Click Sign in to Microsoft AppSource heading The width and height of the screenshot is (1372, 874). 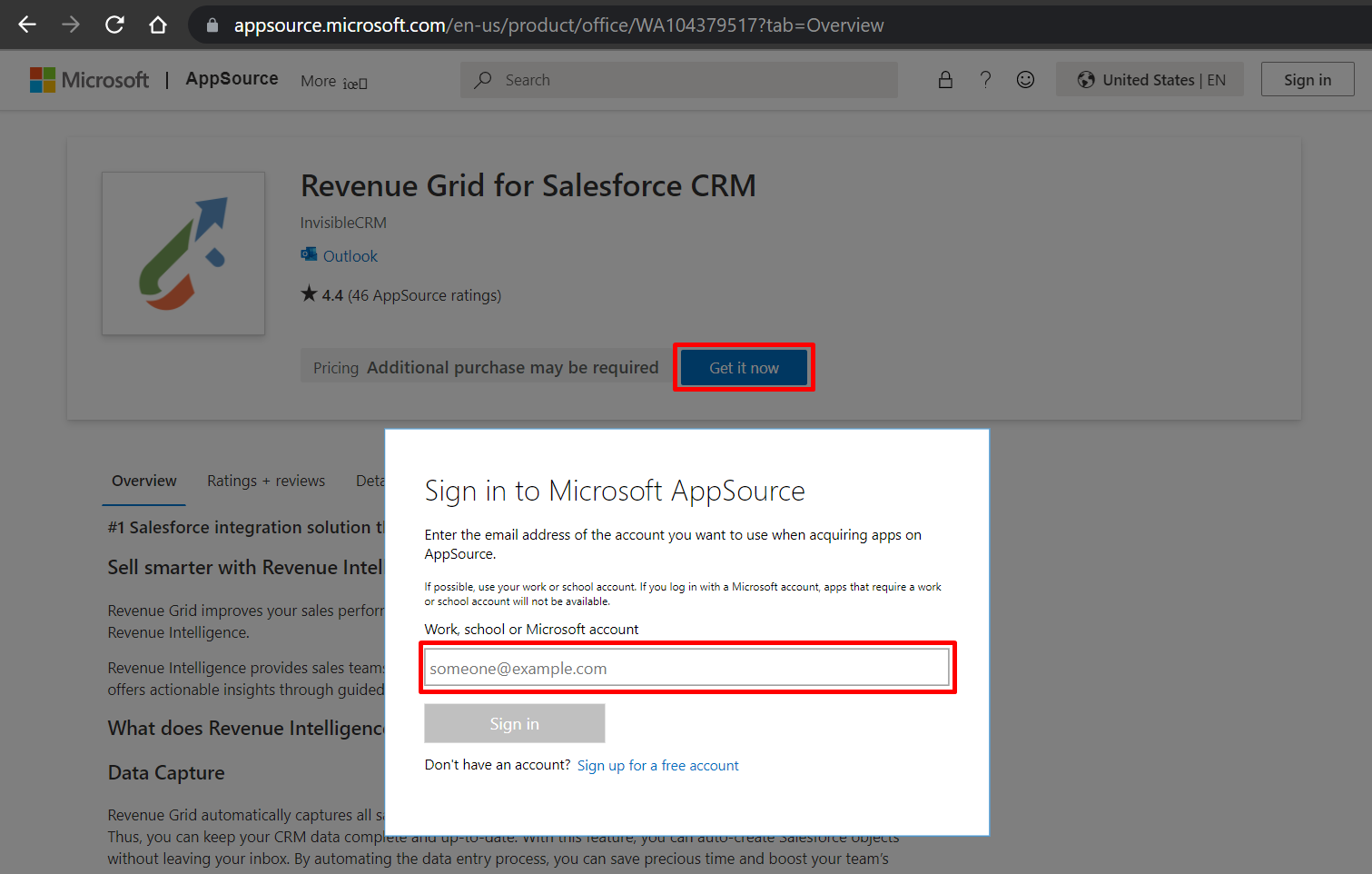coord(615,491)
